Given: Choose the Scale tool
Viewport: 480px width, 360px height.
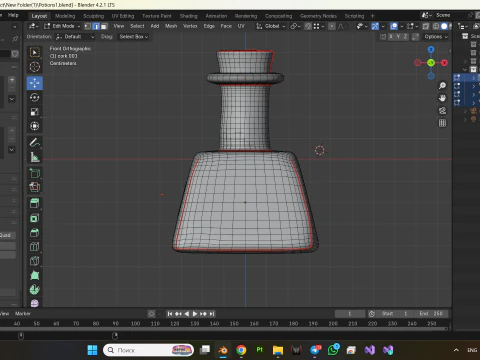Looking at the screenshot, I should pos(35,112).
